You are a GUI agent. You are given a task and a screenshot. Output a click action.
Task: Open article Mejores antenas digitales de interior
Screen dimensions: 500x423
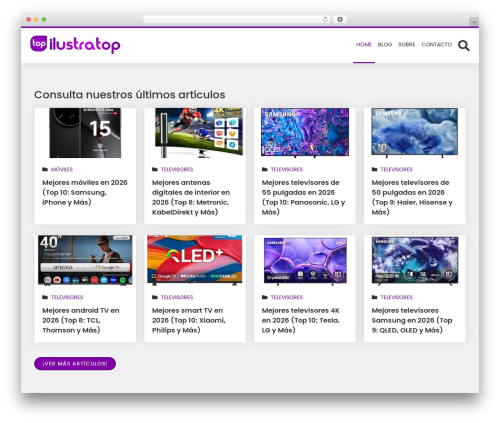[191, 197]
